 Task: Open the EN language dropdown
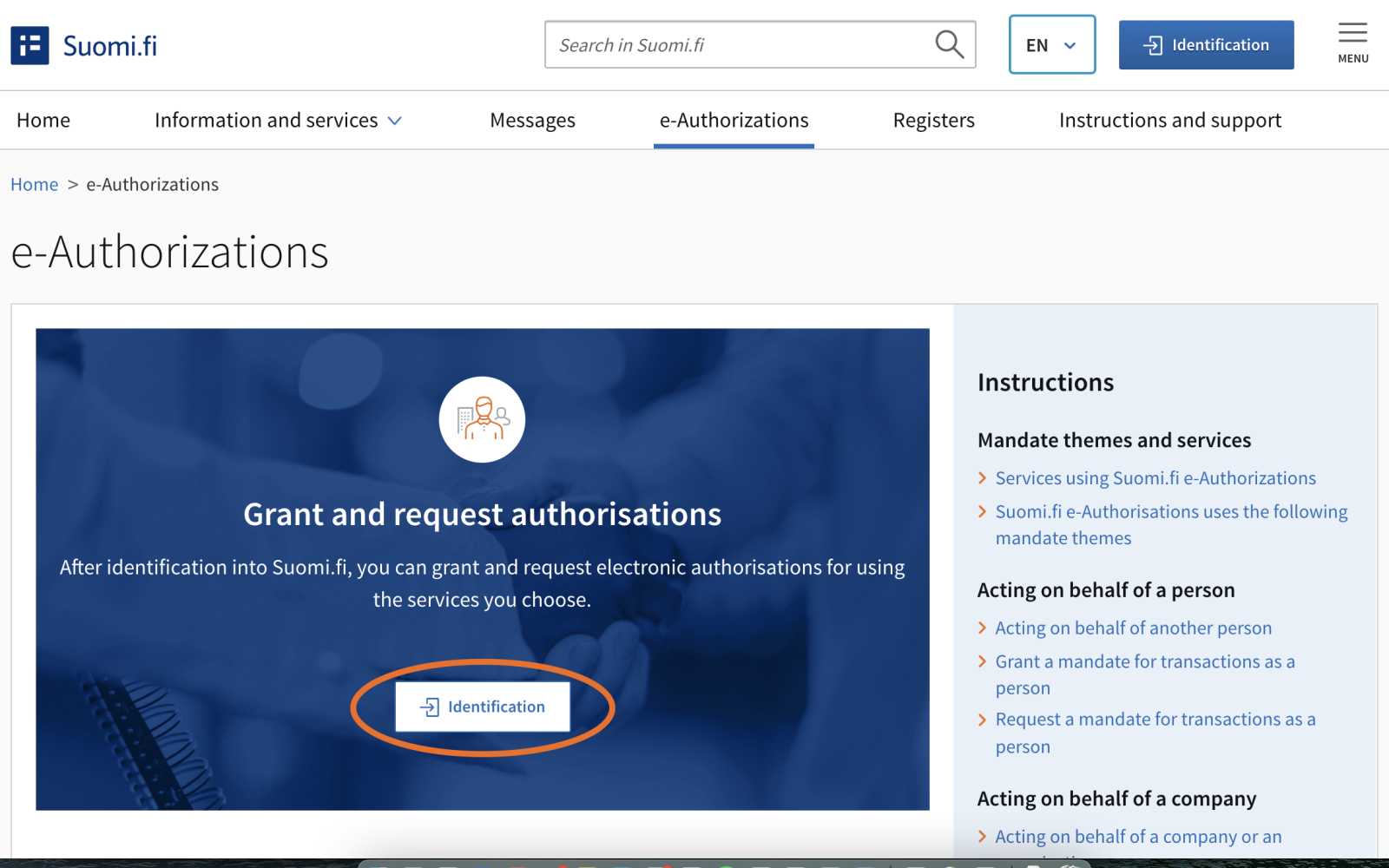tap(1051, 44)
